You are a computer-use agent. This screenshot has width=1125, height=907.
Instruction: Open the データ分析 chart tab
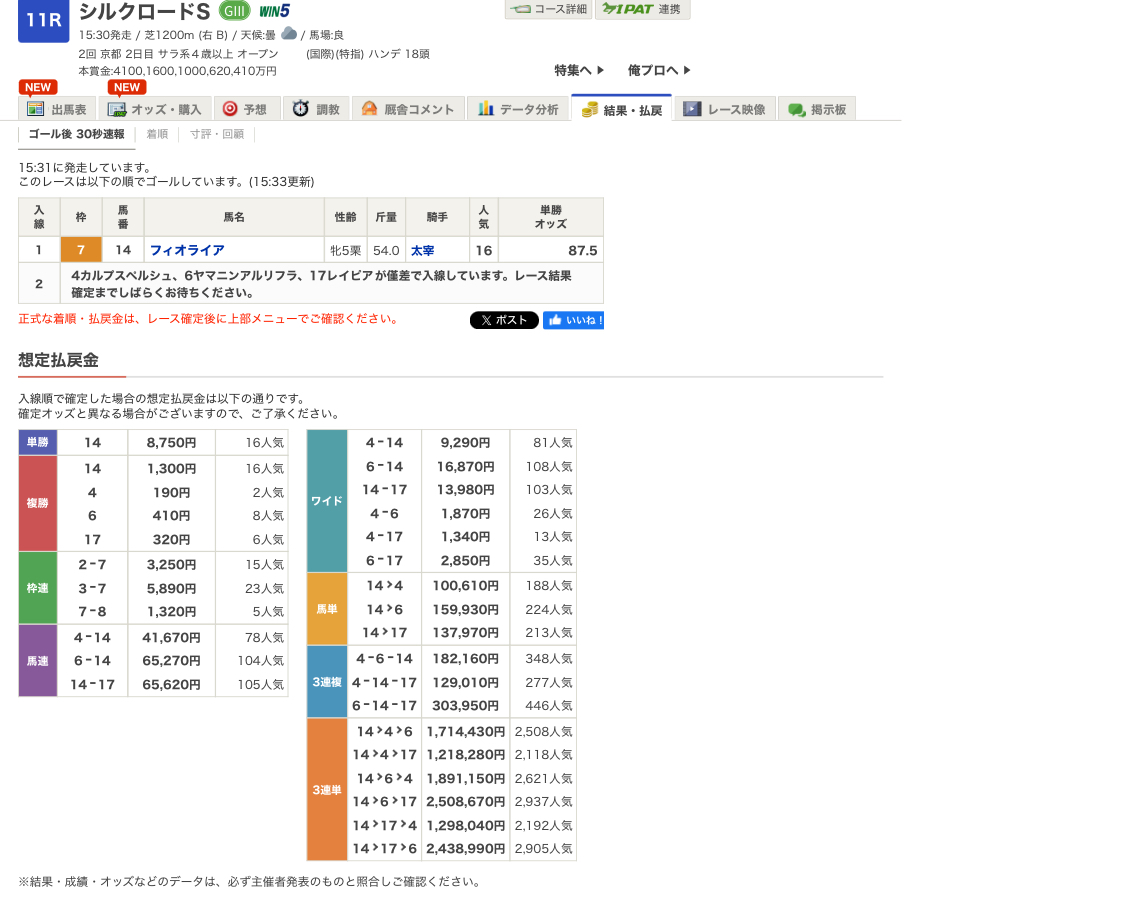518,109
